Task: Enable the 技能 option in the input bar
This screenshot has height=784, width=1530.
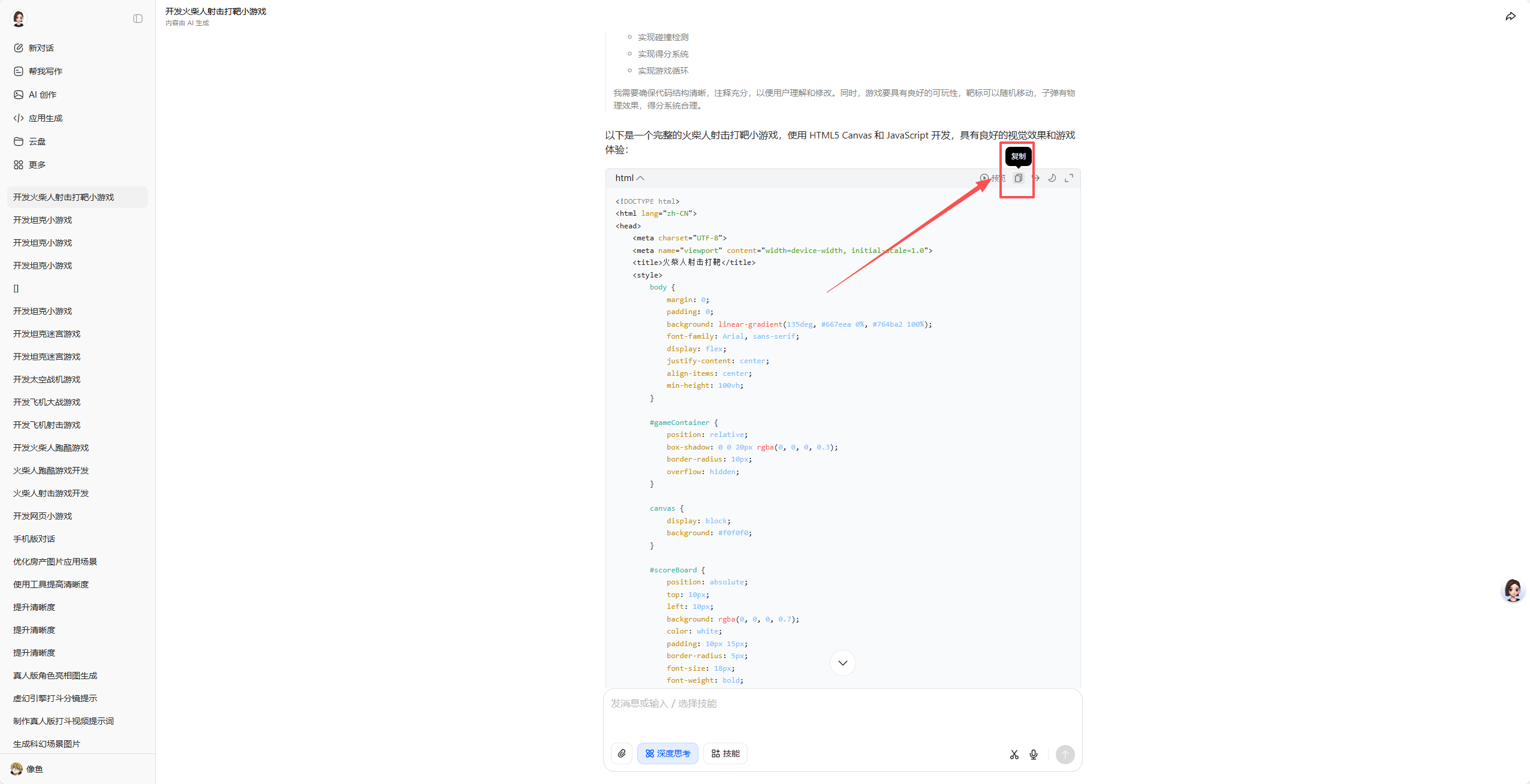Action: (x=725, y=753)
